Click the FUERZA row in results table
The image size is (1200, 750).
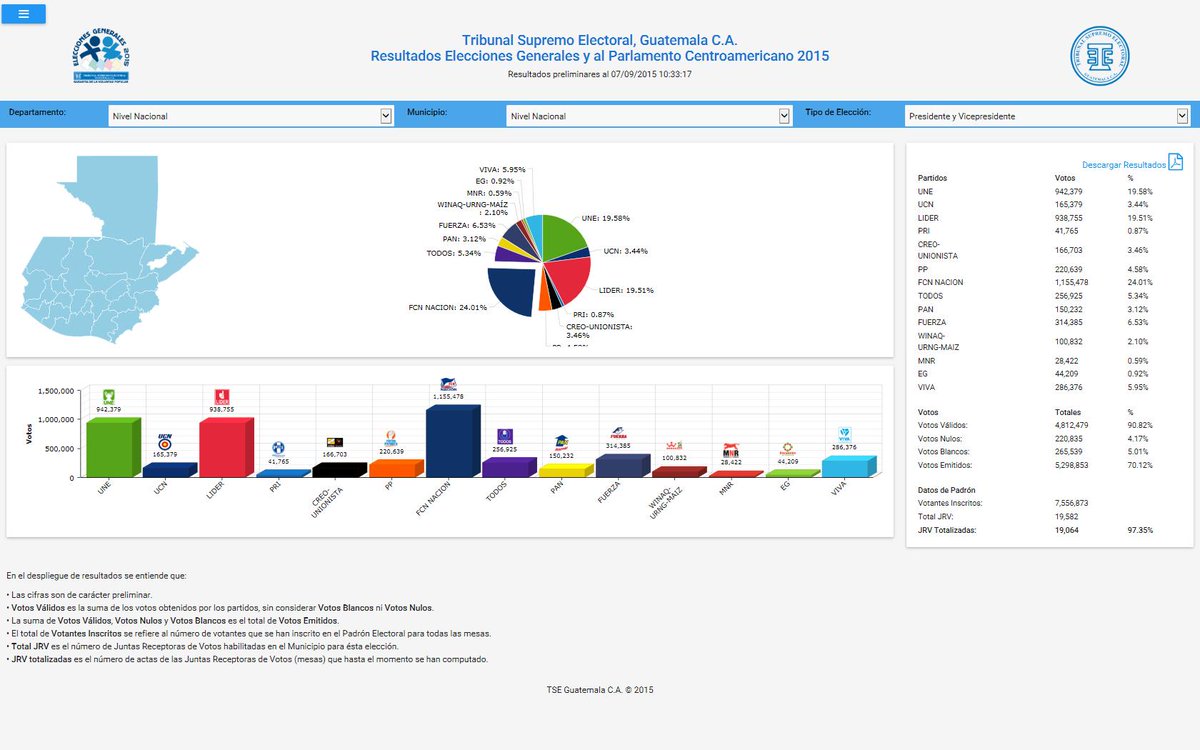(1050, 322)
